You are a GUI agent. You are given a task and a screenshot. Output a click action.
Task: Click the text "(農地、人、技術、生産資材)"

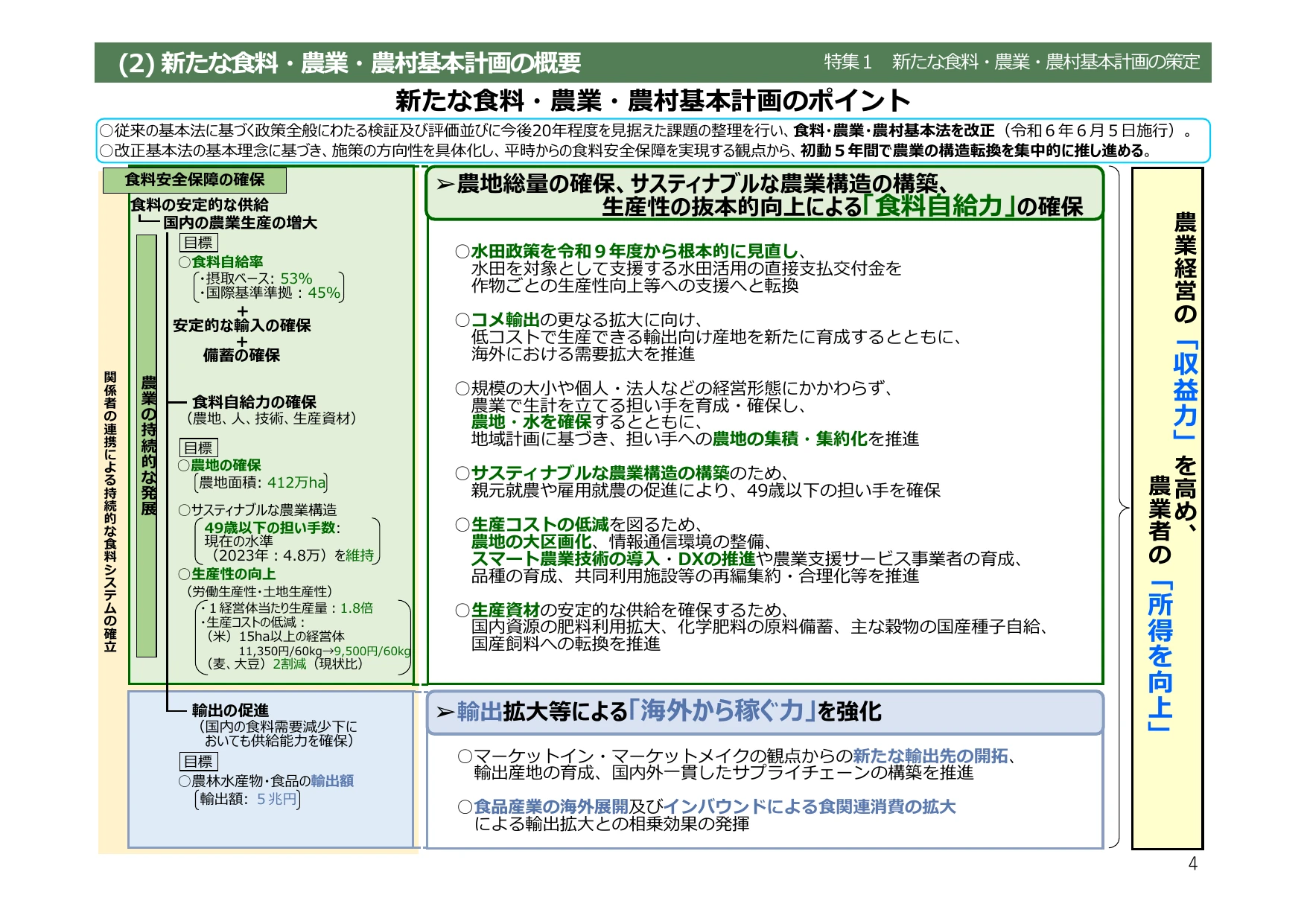tap(271, 418)
